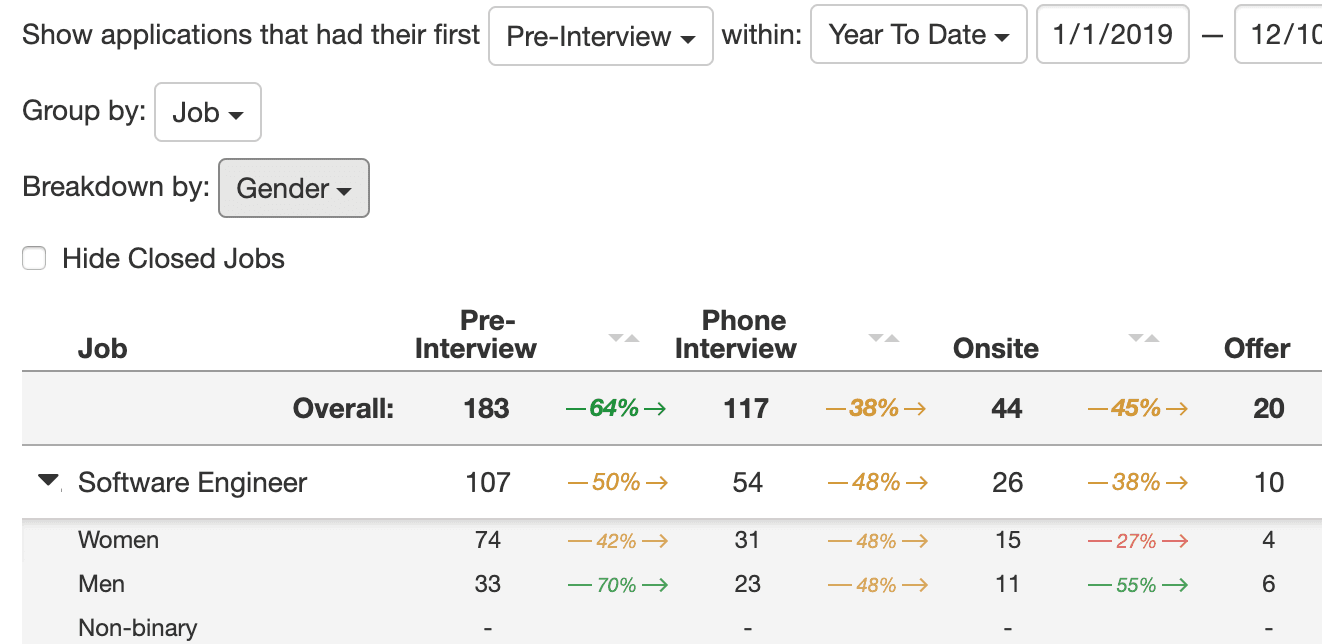
Task: Collapse the Software Engineer row triangle
Action: click(x=48, y=481)
